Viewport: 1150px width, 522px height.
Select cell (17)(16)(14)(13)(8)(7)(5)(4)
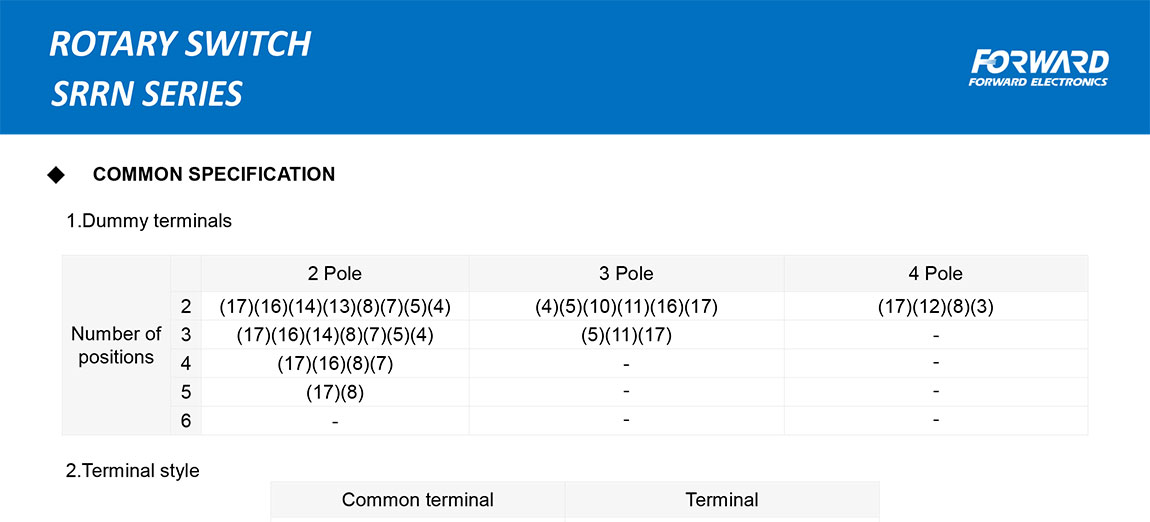(x=334, y=306)
